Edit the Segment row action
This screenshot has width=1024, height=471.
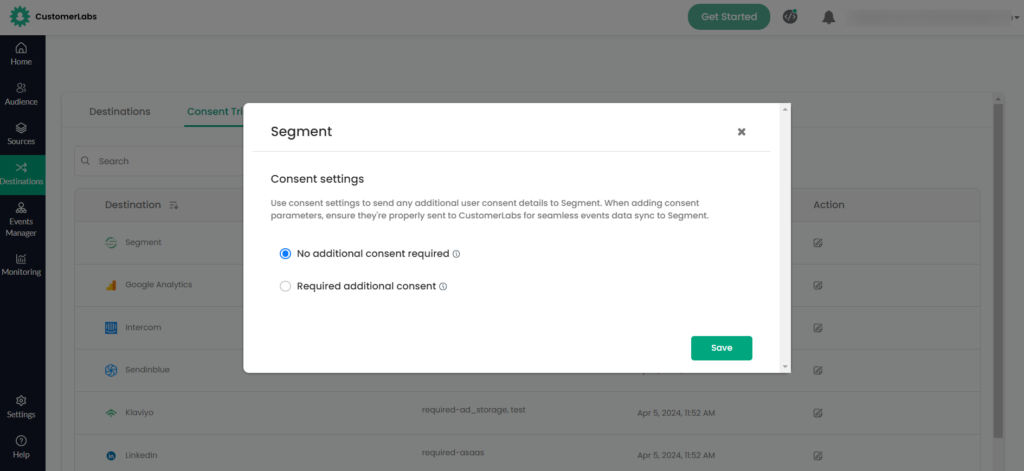coord(818,243)
